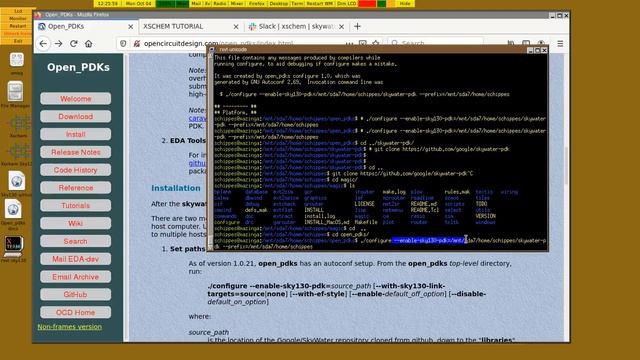Click the insecure connection padlock icon
The image size is (640, 360).
(136, 43)
